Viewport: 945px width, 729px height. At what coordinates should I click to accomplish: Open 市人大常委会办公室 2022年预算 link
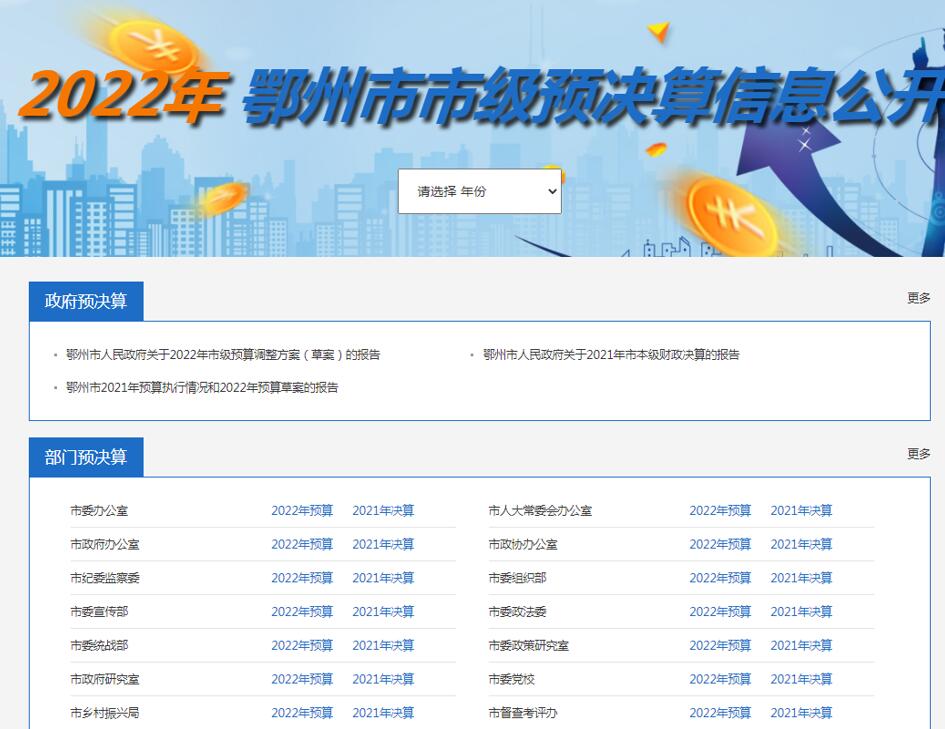(720, 511)
